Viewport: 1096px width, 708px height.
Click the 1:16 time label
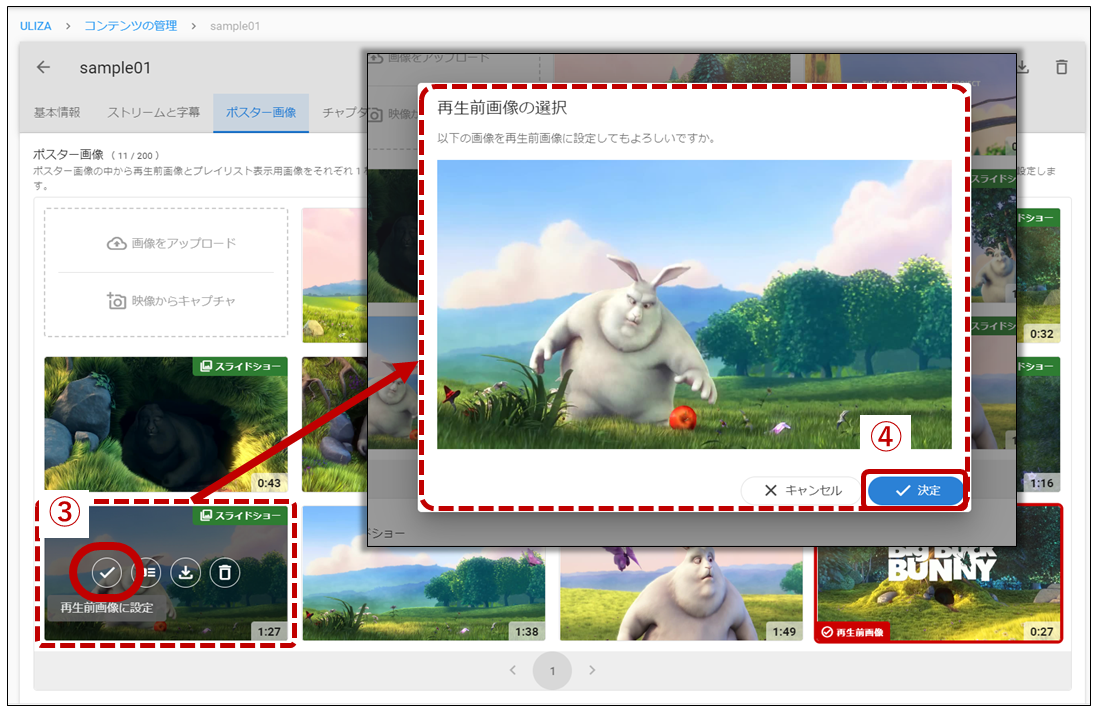(x=1041, y=483)
